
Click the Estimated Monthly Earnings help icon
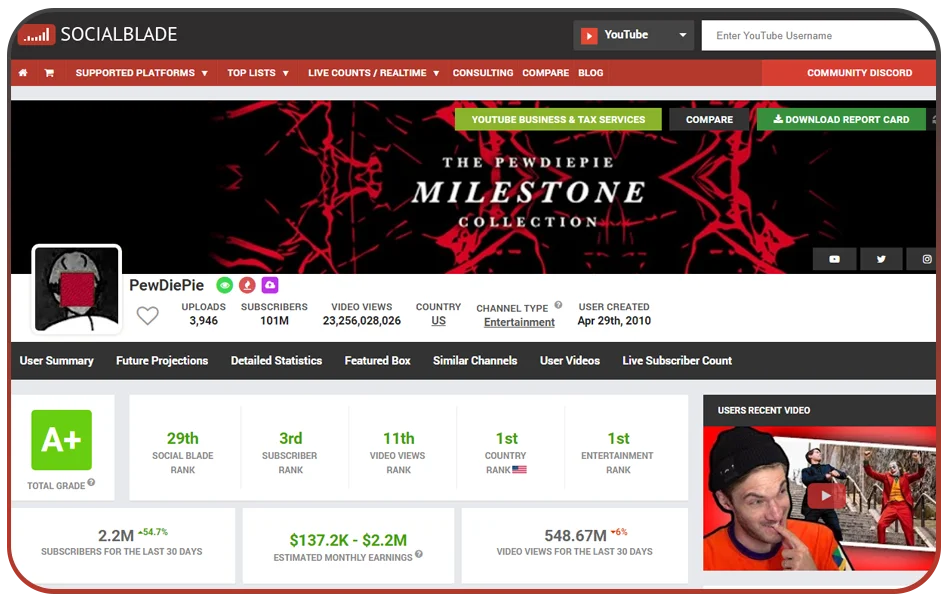click(x=419, y=554)
